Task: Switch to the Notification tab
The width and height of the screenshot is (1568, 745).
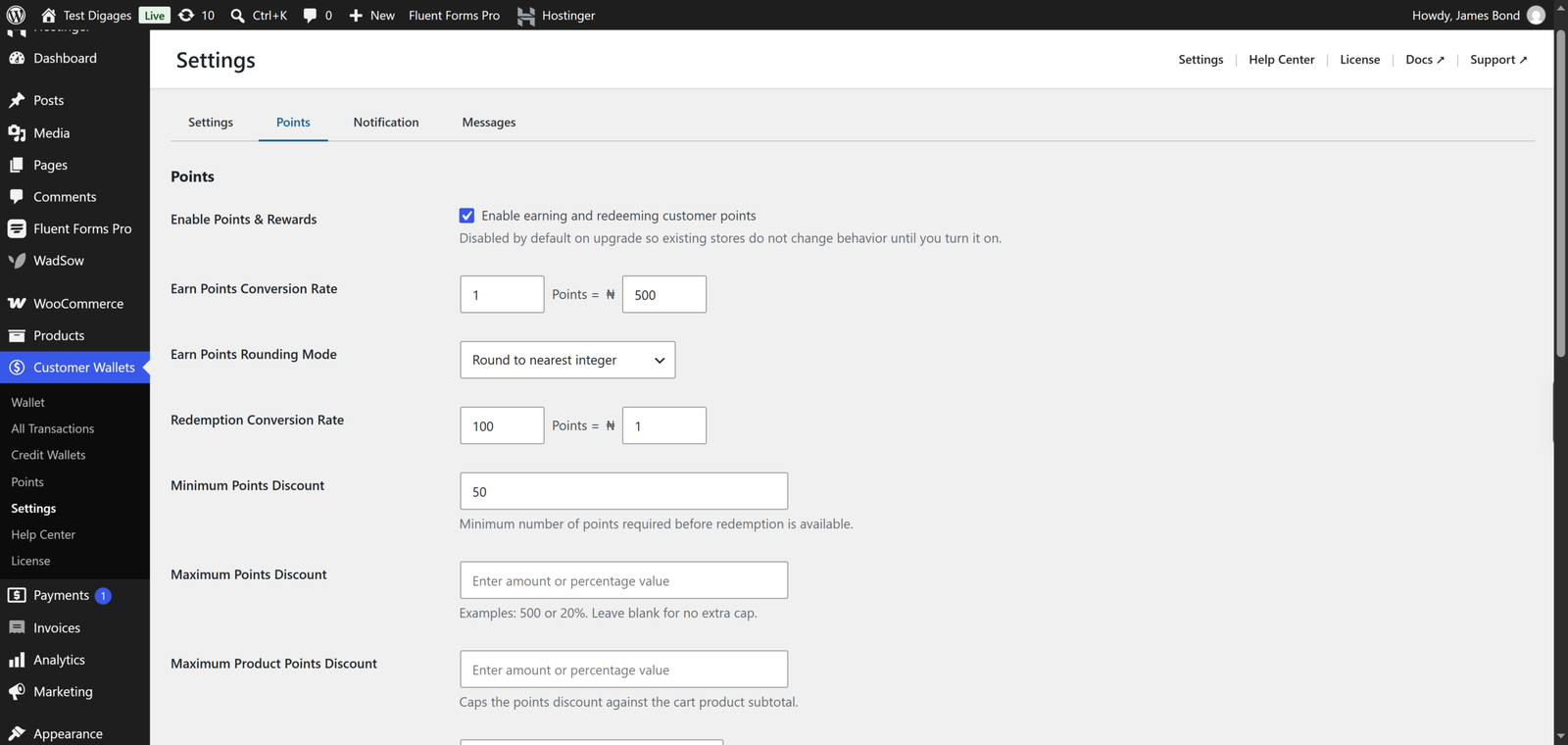Action: (x=386, y=122)
